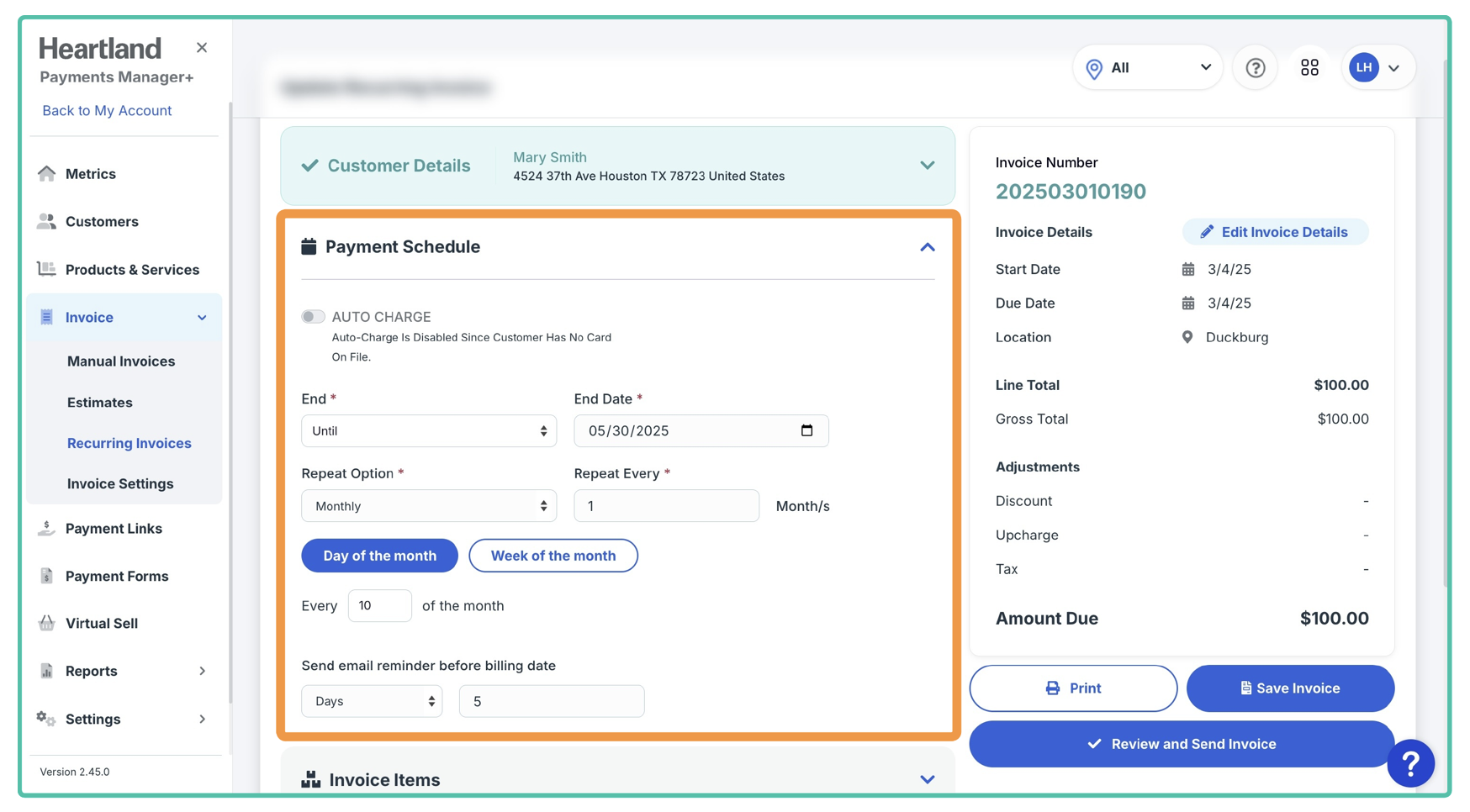
Task: Click the Metrics home icon
Action: point(47,174)
